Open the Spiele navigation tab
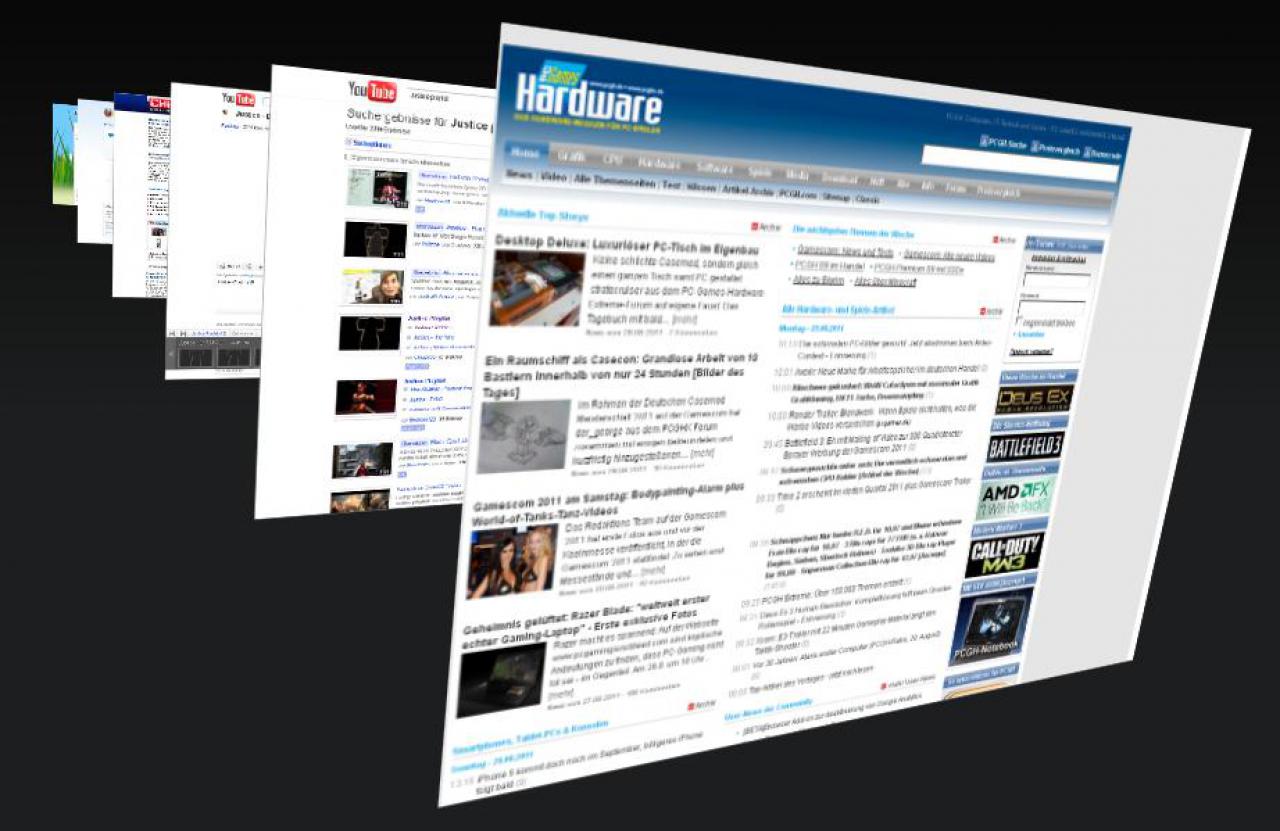The width and height of the screenshot is (1280, 831). tap(760, 171)
